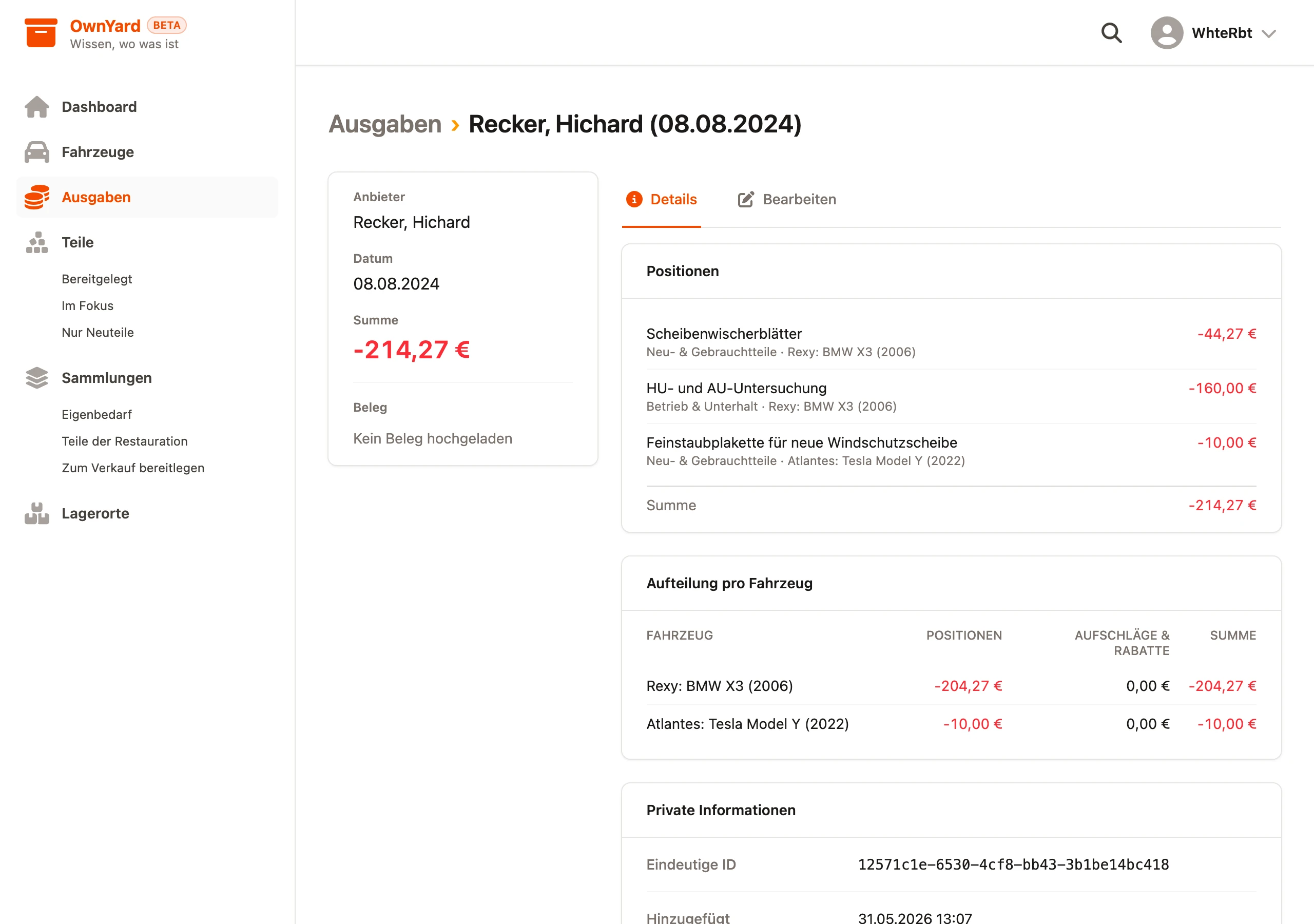Click the OwnYard brand name
This screenshot has height=924, width=1314.
click(105, 26)
